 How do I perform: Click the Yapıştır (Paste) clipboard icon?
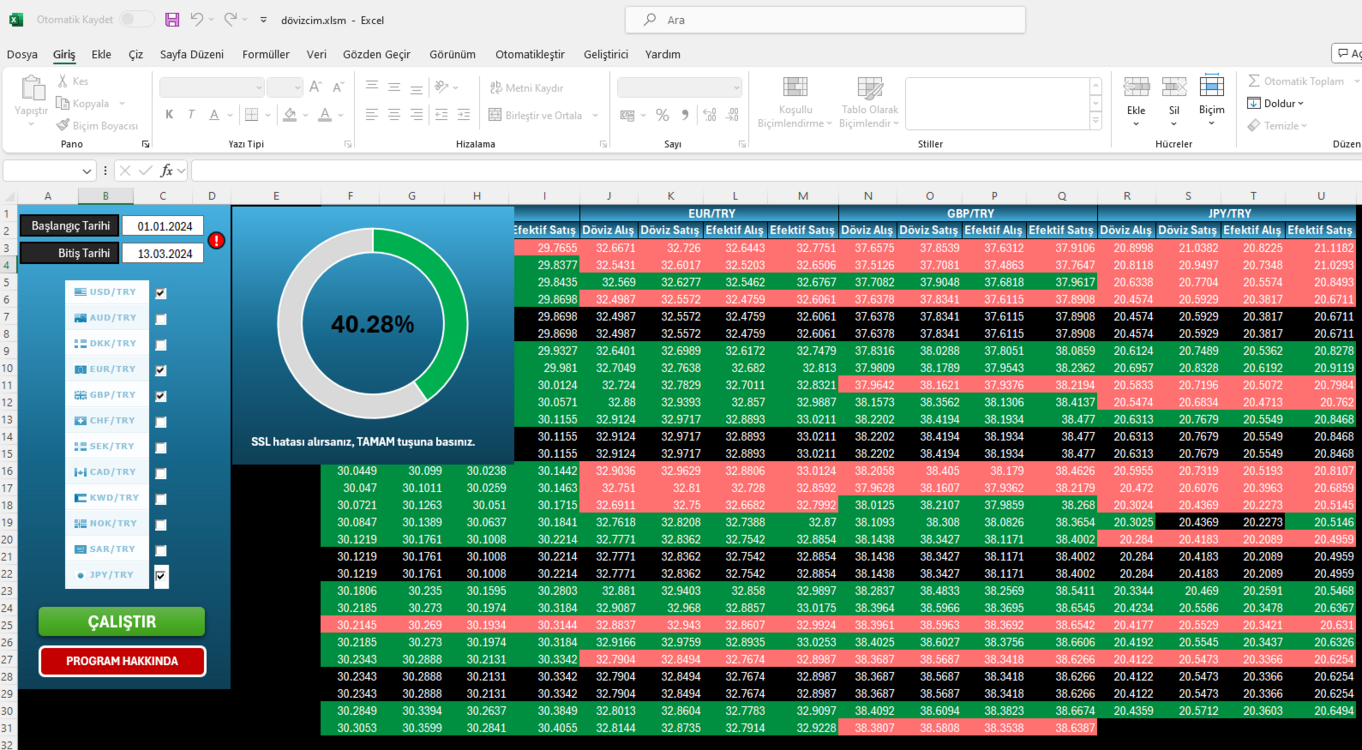pos(32,88)
